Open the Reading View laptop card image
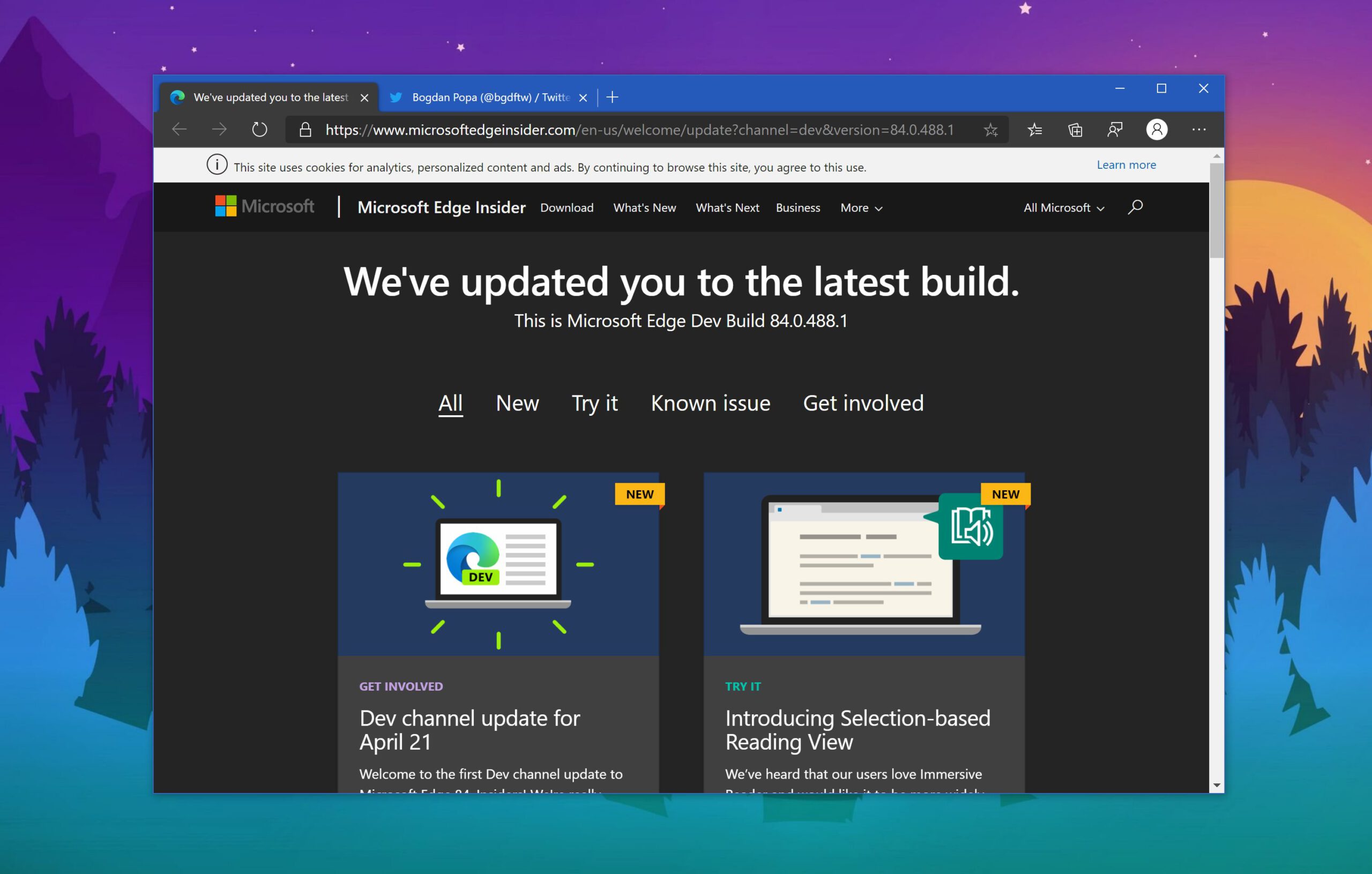Screen dimensions: 1372x874 tap(864, 564)
